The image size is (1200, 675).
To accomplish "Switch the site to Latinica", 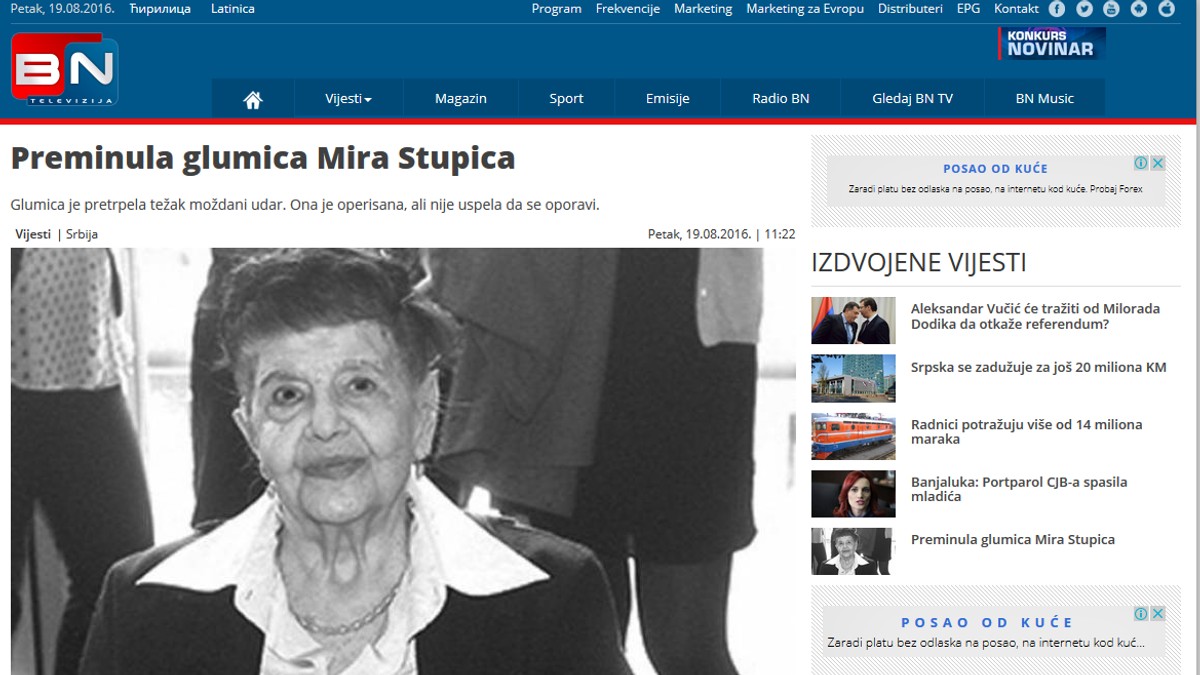I will tap(231, 8).
